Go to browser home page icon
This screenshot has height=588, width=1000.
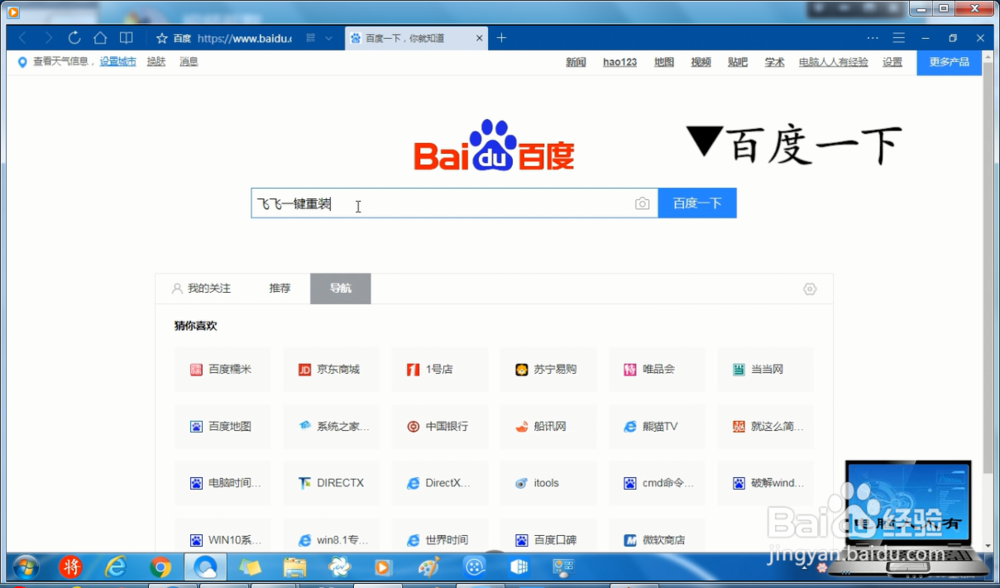coord(100,38)
